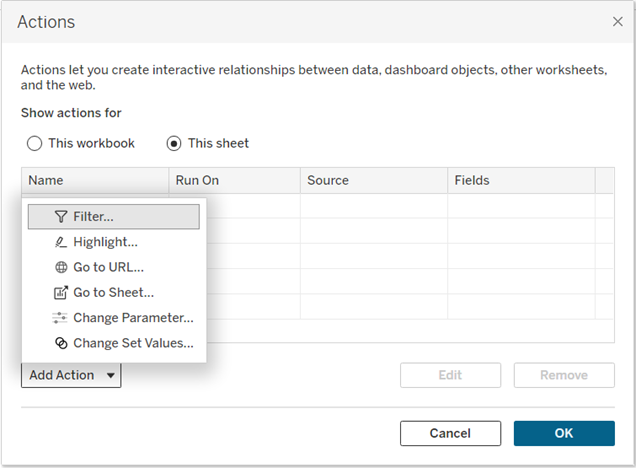The width and height of the screenshot is (636, 468).
Task: Click the Go to Sheet chart icon
Action: pyautogui.click(x=61, y=292)
